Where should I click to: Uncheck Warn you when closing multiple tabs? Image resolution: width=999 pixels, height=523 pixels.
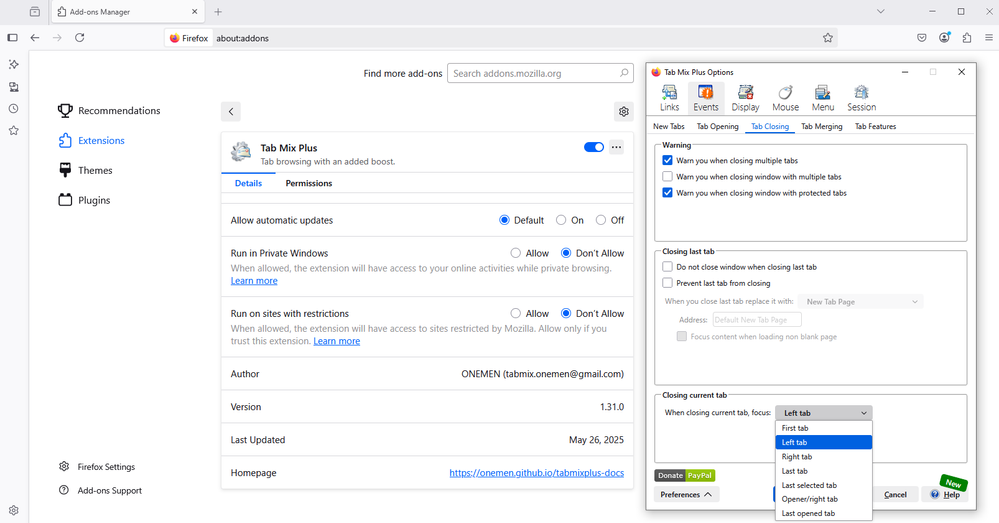click(668, 160)
